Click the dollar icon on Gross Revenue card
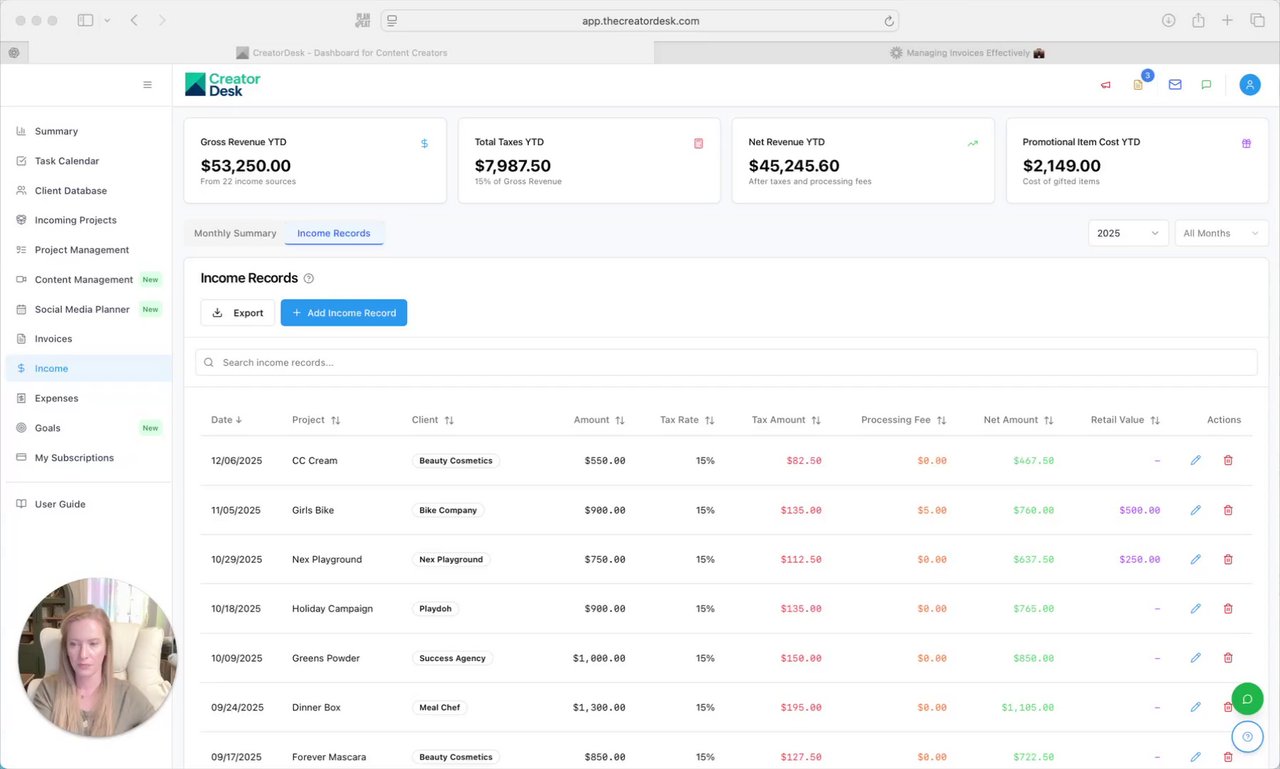The width and height of the screenshot is (1280, 769). 424,144
